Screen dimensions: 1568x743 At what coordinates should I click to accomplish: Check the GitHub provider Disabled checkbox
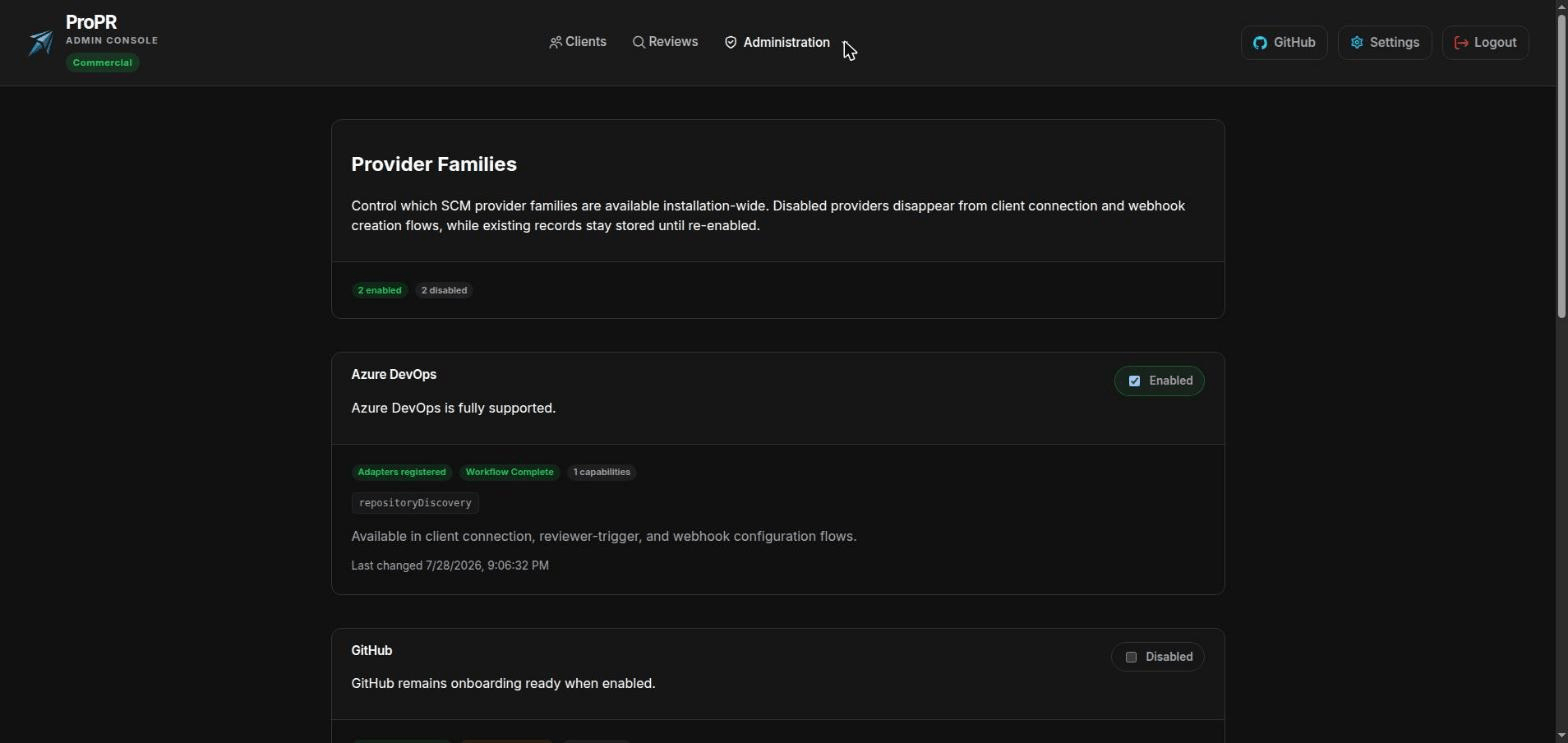click(x=1131, y=657)
